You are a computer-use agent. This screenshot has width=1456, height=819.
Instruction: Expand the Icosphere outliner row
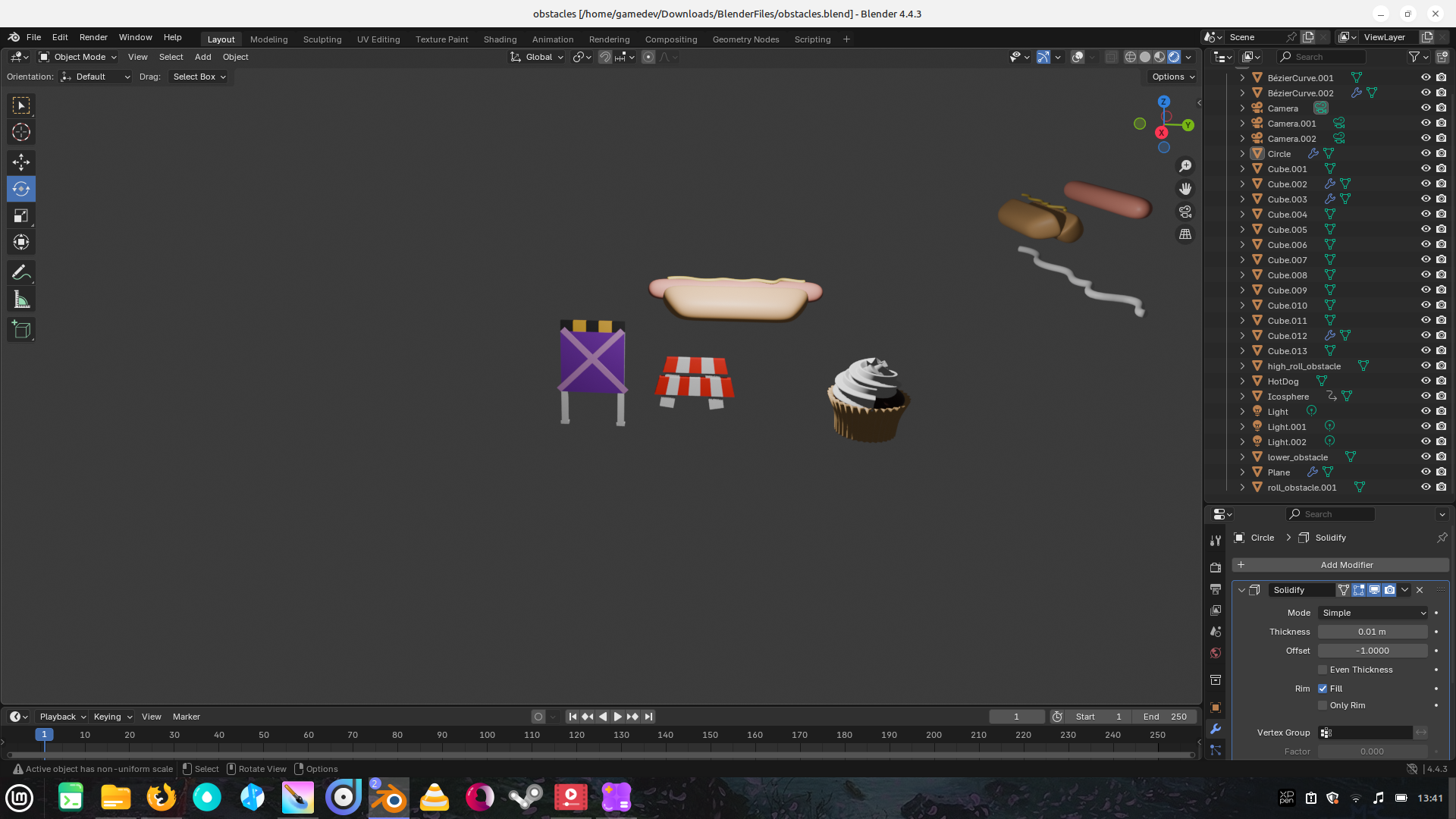pos(1242,396)
